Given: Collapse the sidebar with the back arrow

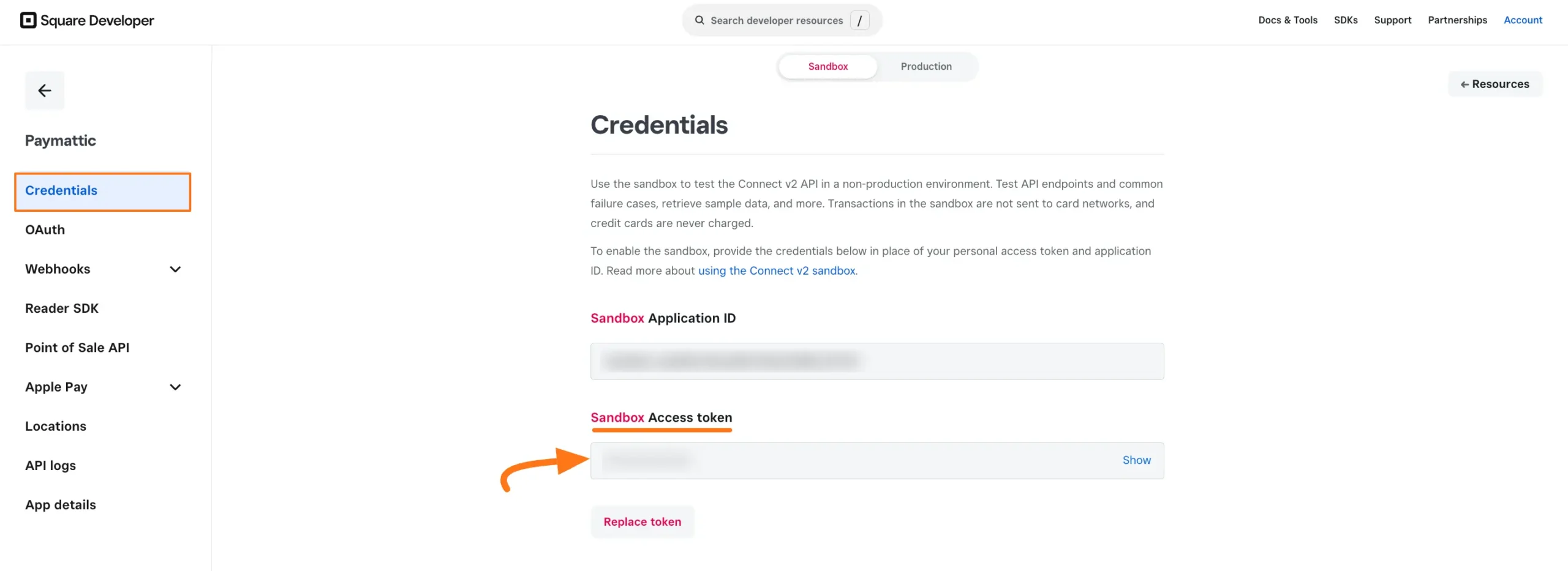Looking at the screenshot, I should tap(44, 90).
